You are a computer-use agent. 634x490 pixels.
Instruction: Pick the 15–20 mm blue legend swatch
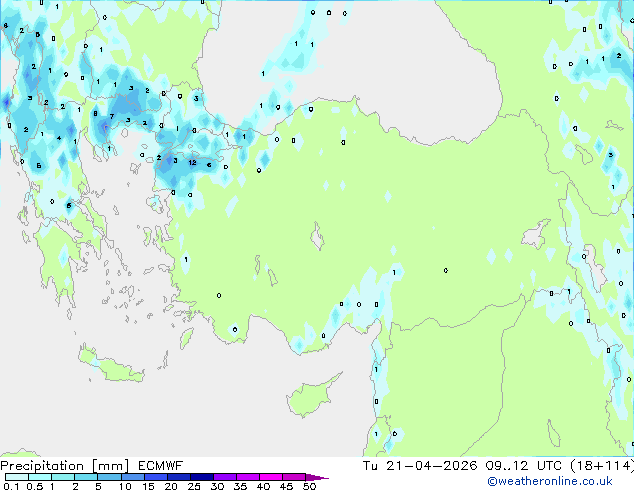click(155, 477)
